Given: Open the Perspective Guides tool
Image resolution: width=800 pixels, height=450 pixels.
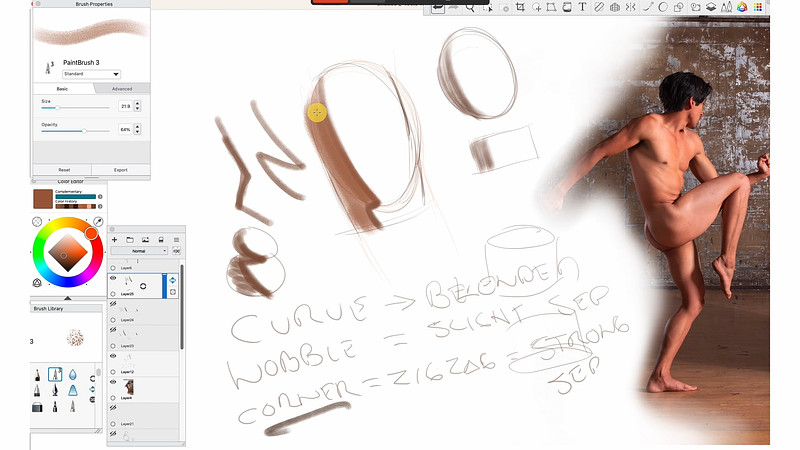Looking at the screenshot, I should click(615, 7).
